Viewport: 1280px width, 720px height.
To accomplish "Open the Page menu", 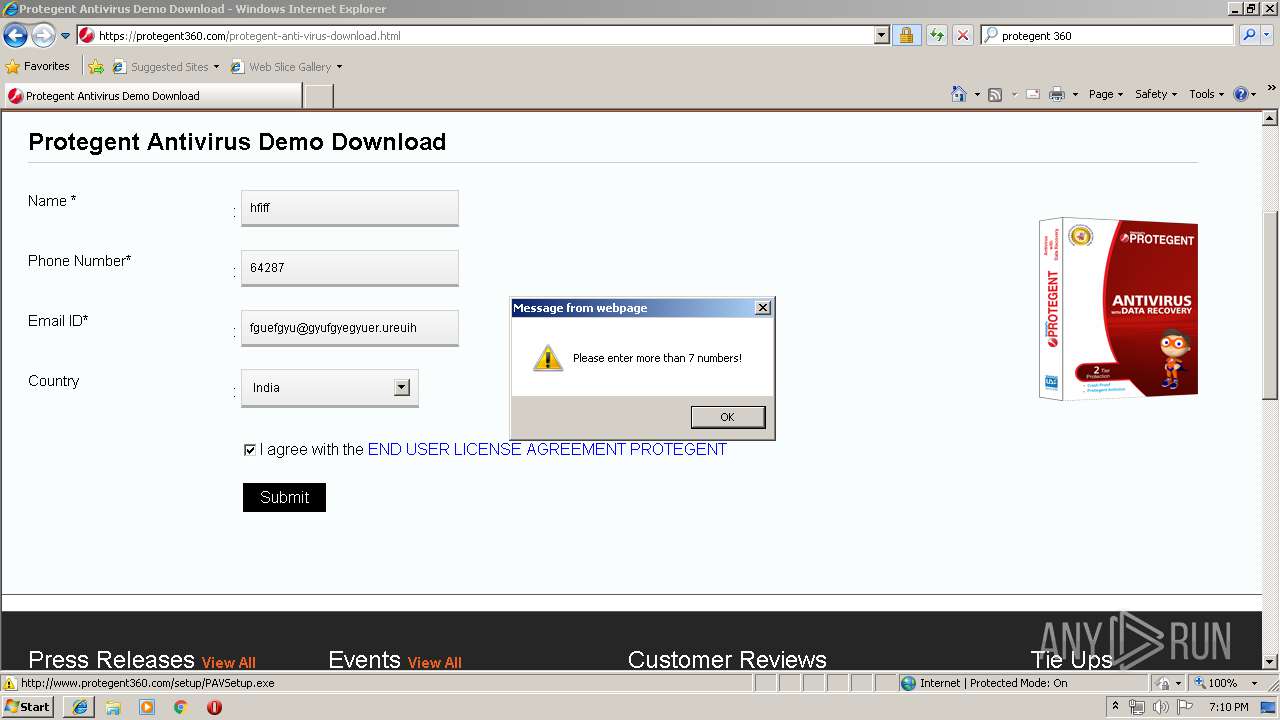I will point(1106,94).
